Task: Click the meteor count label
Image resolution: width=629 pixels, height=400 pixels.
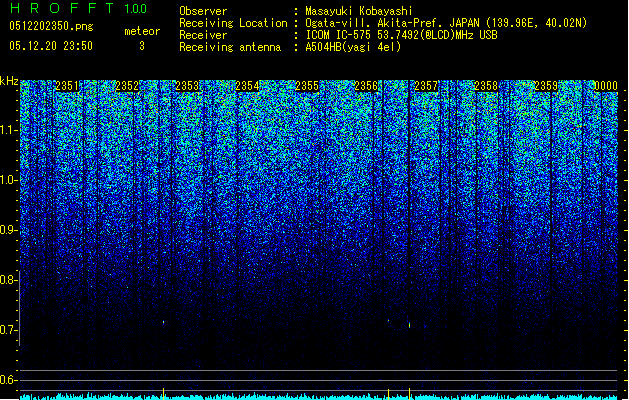Action: click(142, 31)
